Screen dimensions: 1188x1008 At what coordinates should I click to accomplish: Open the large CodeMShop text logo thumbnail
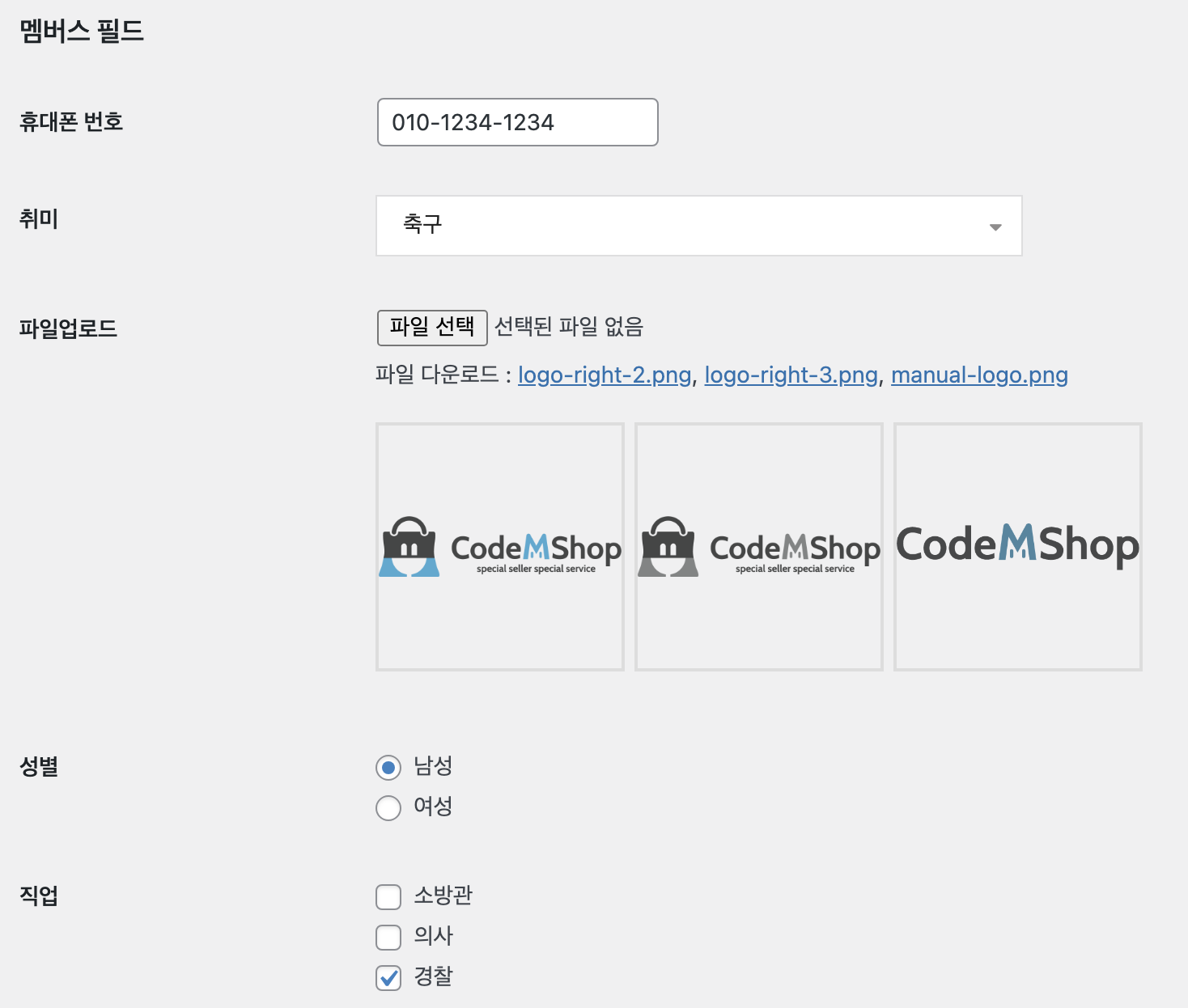click(1018, 547)
